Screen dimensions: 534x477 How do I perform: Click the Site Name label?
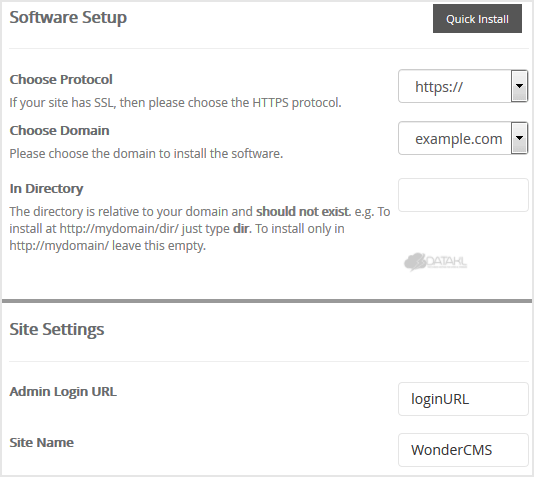(x=42, y=443)
